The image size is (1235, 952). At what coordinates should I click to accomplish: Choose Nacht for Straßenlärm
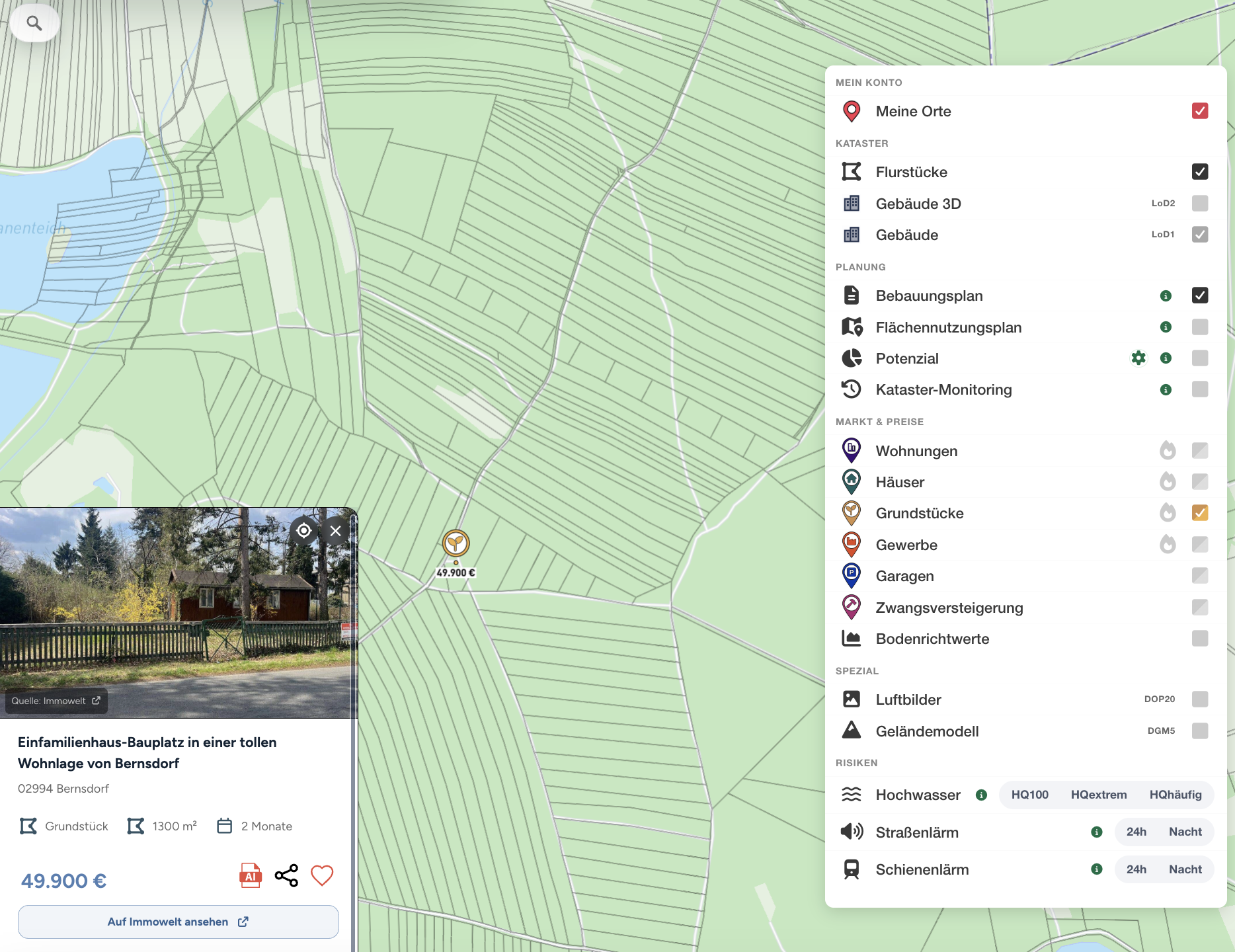click(1185, 832)
